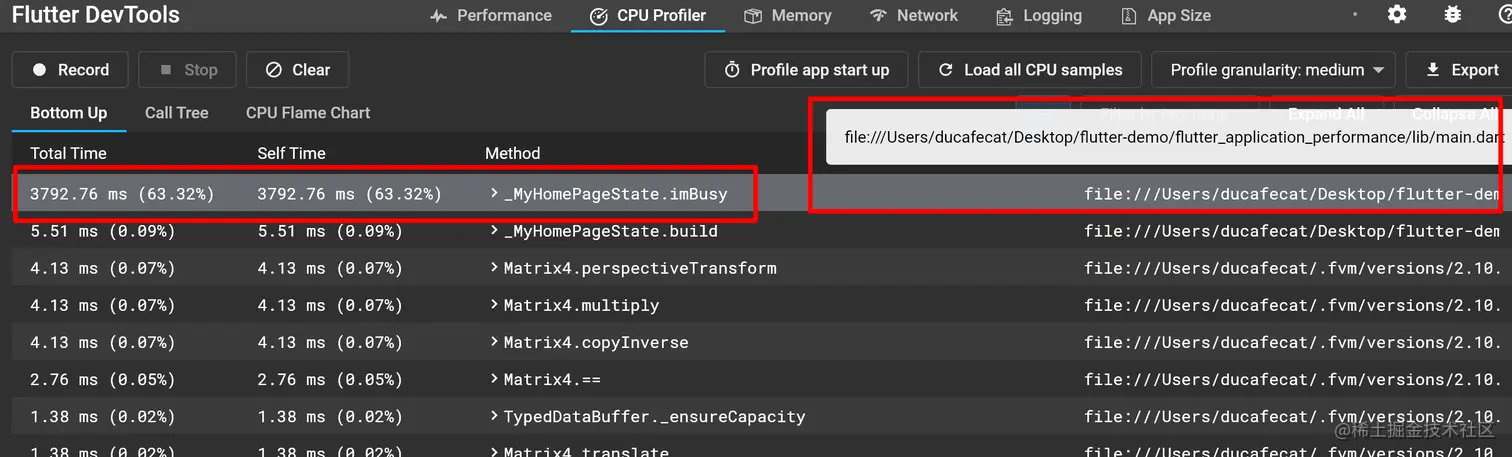This screenshot has height=457, width=1512.
Task: Open the Profile granularity dropdown
Action: [x=1274, y=70]
